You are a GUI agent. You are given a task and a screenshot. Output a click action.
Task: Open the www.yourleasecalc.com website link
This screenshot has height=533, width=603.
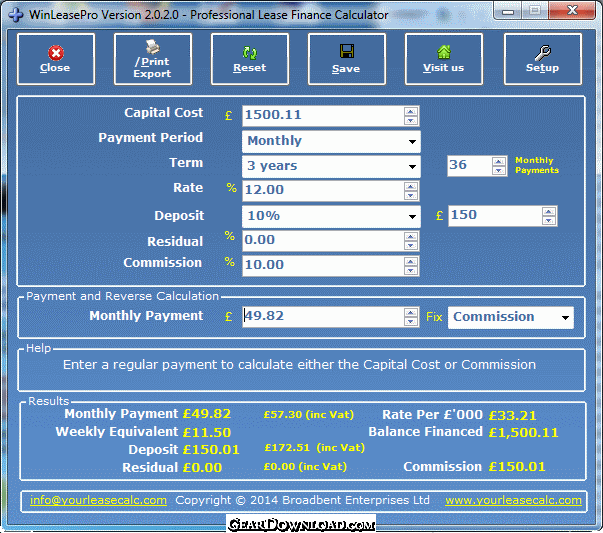coord(513,500)
